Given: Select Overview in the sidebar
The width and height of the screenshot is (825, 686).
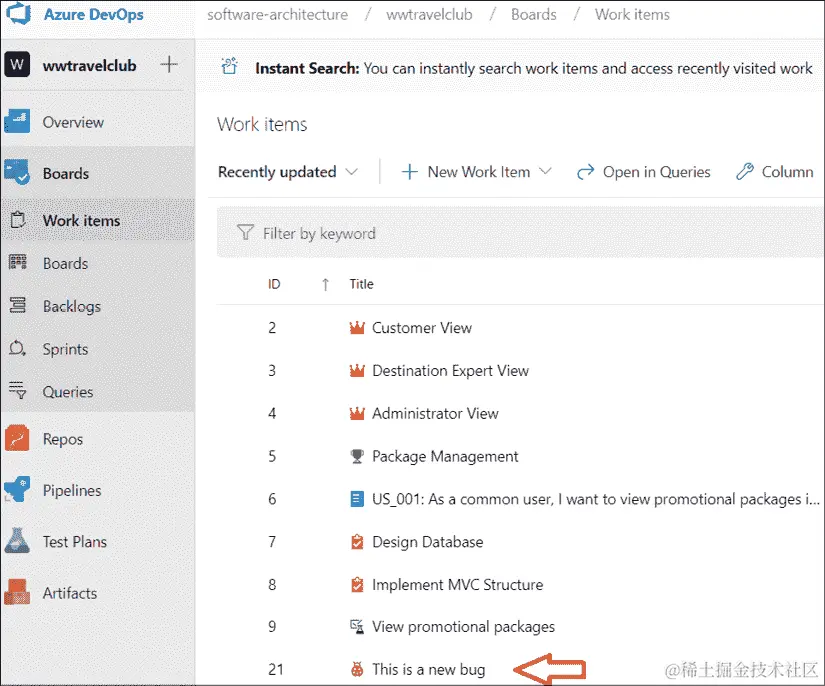Looking at the screenshot, I should 73,122.
